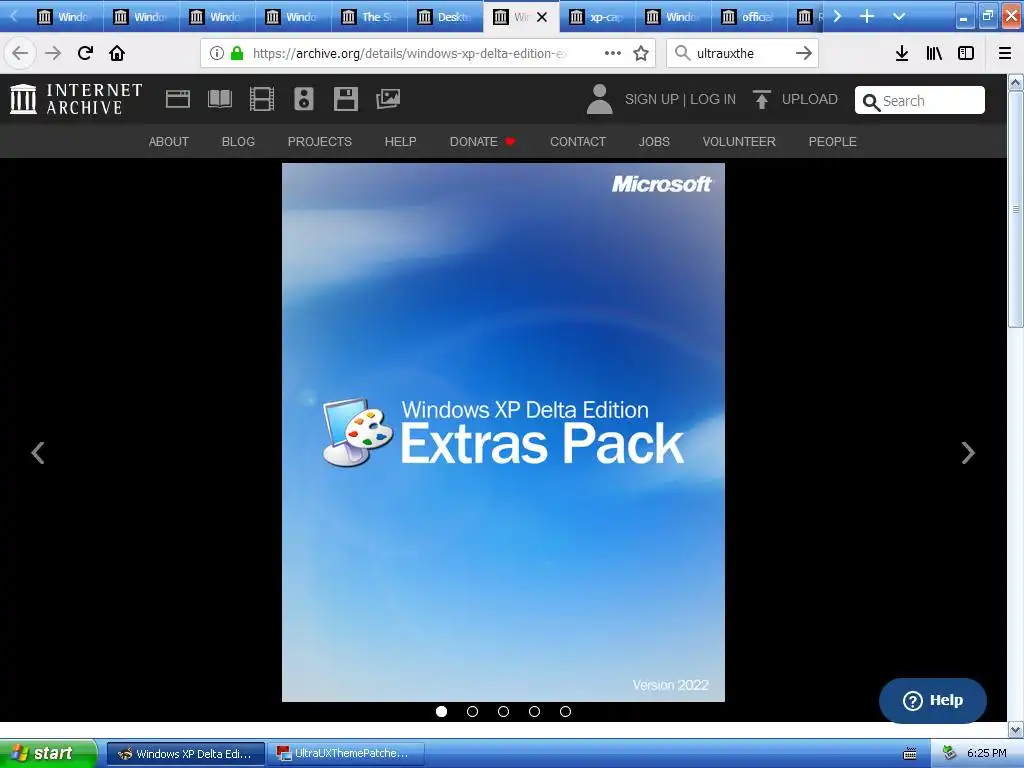
Task: Open Internet Archive software floppy icon
Action: click(x=345, y=99)
